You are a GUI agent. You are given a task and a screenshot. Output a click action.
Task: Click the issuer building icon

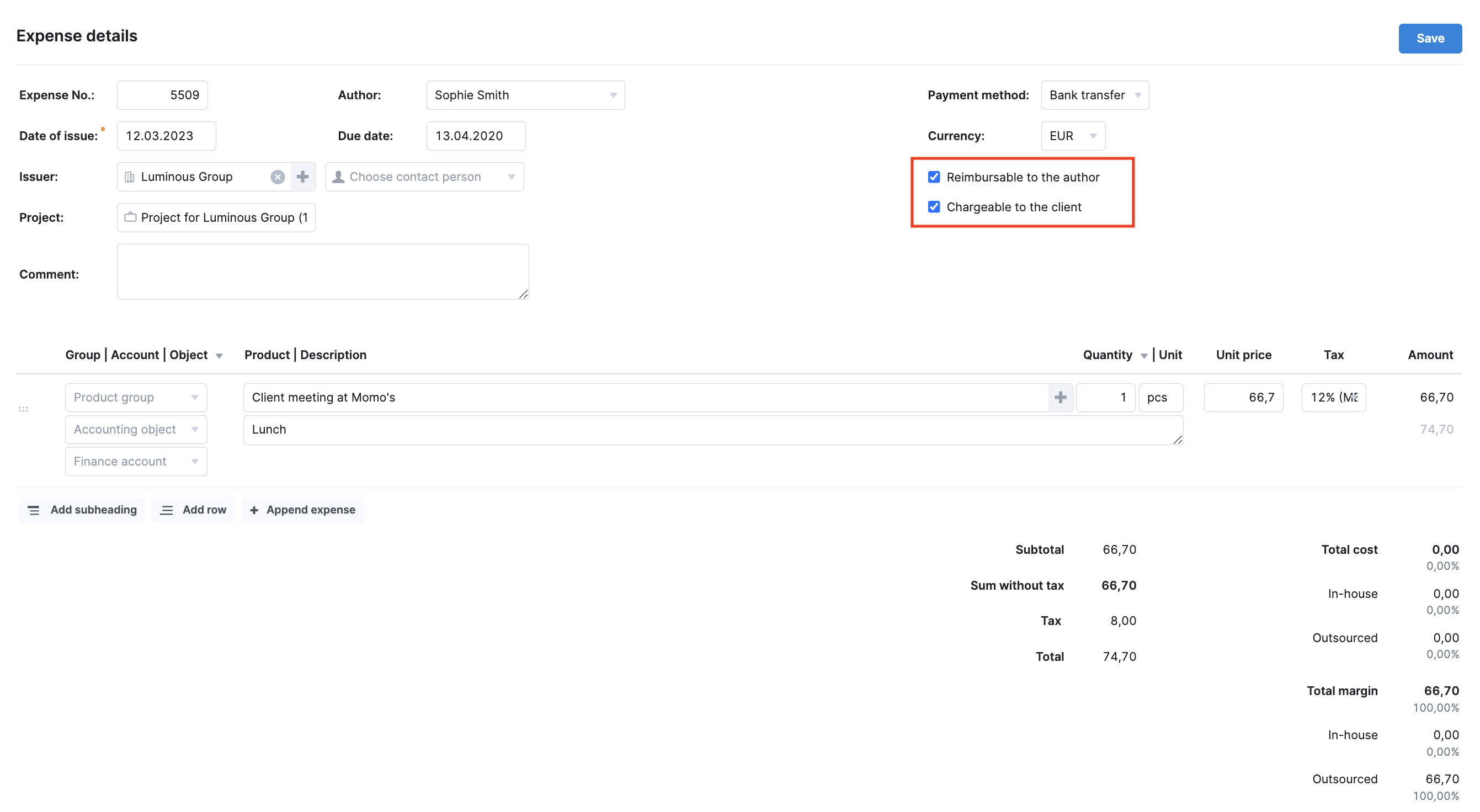(130, 177)
